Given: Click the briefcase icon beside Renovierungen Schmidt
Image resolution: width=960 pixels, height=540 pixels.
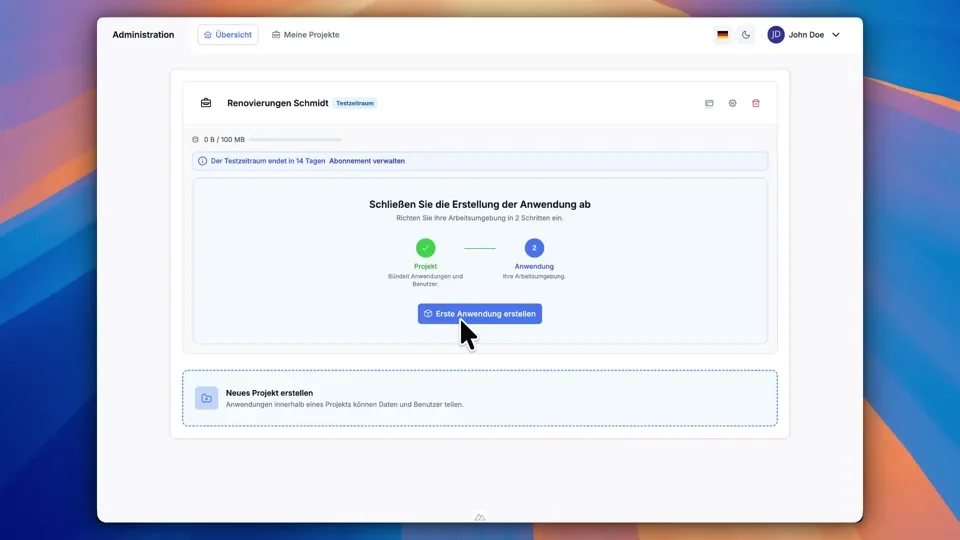Looking at the screenshot, I should tap(206, 103).
